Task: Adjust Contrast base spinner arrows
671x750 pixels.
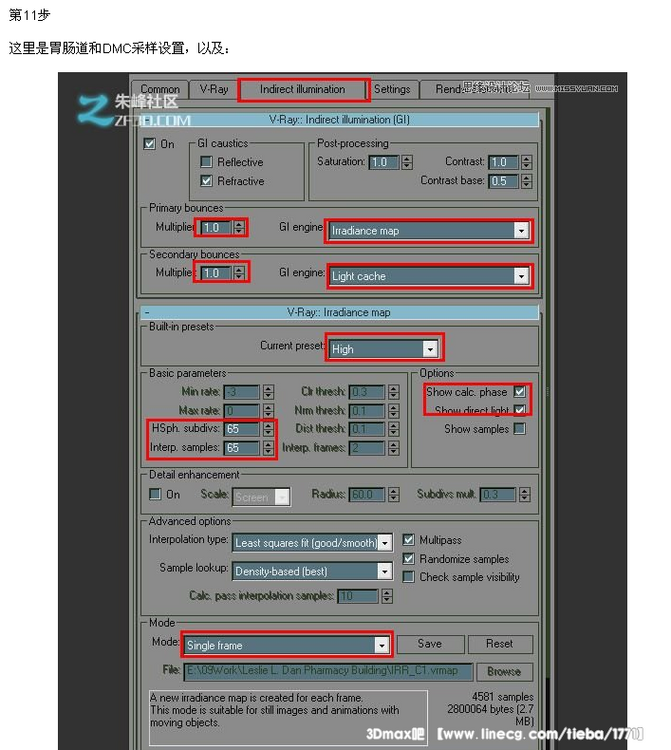Action: pyautogui.click(x=527, y=181)
